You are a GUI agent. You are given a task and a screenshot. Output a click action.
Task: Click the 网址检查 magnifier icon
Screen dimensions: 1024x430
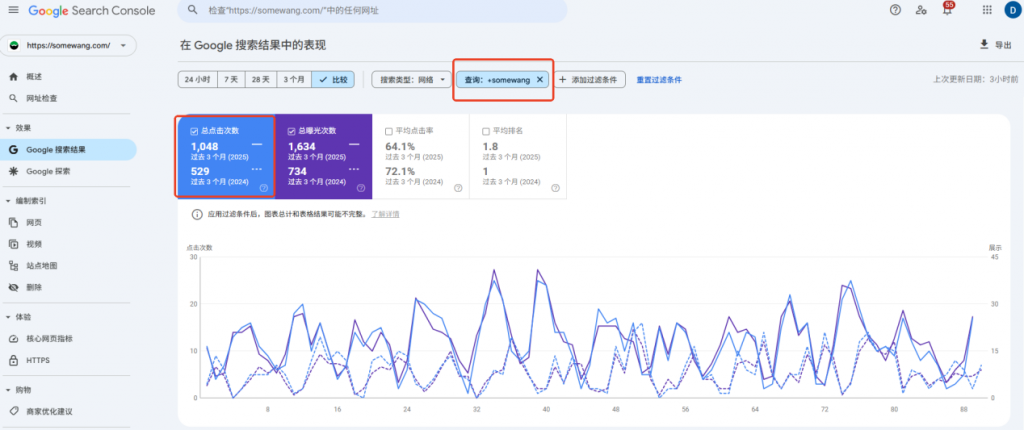coord(13,99)
